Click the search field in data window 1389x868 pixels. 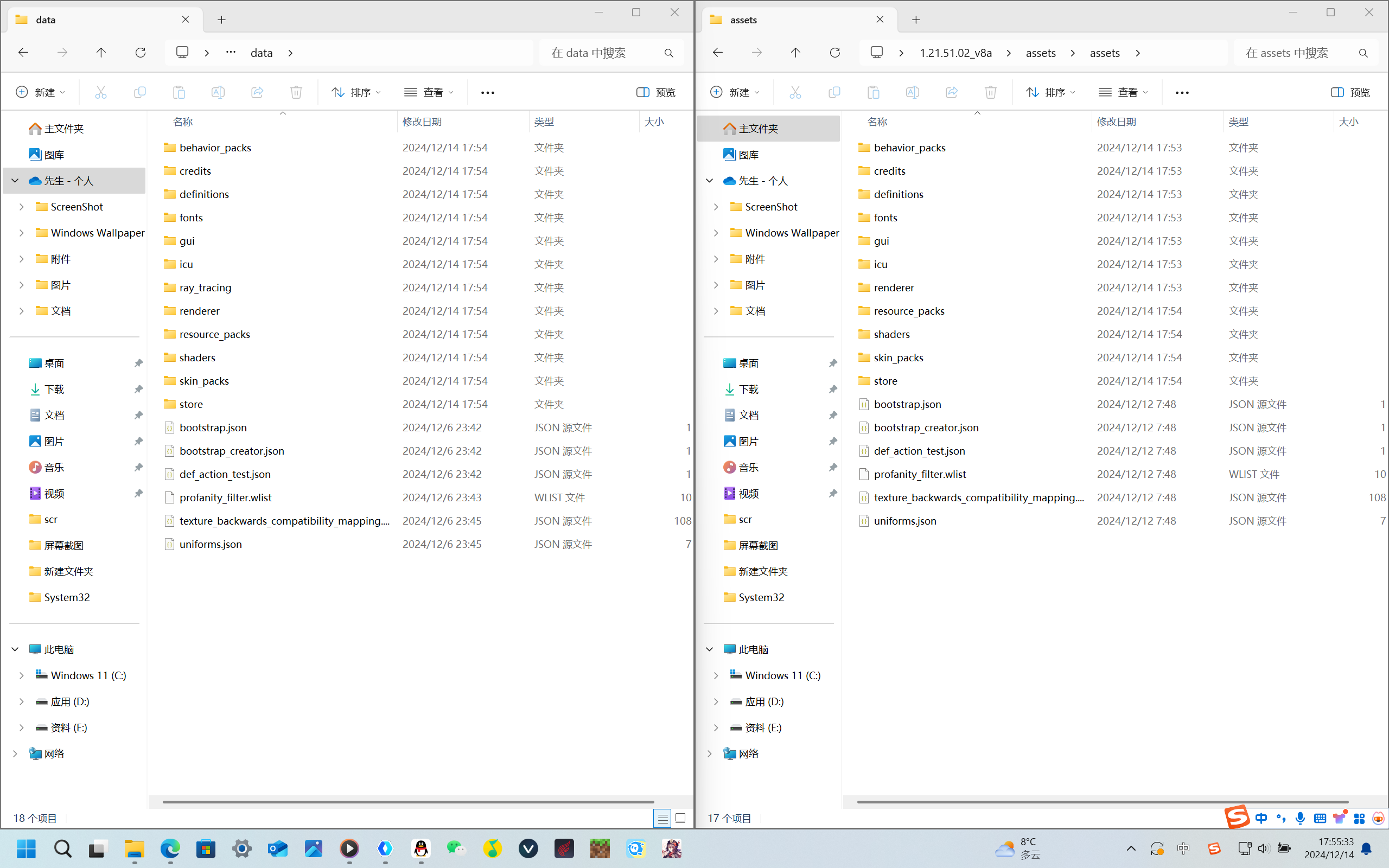611,53
